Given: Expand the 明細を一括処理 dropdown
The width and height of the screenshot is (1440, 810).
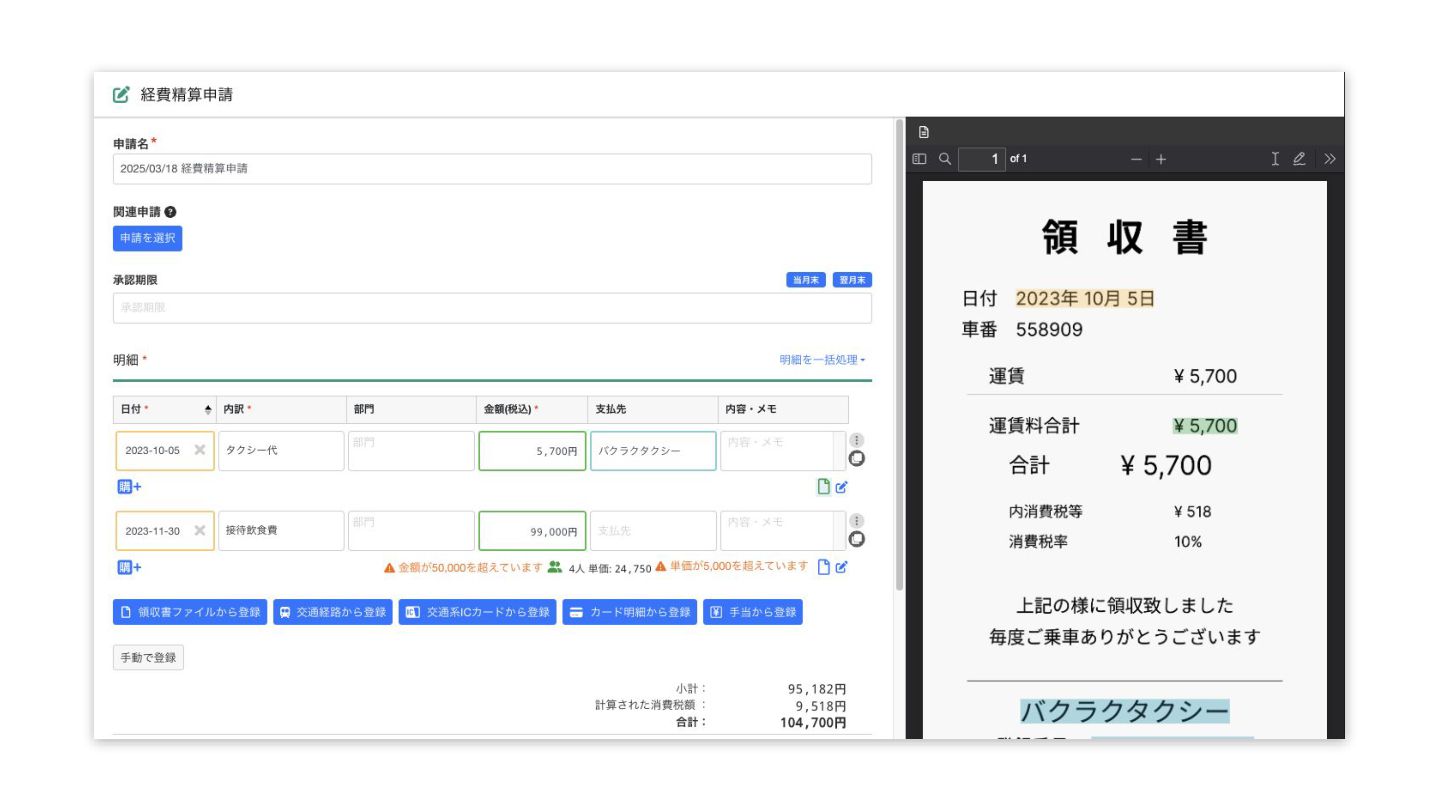Looking at the screenshot, I should coord(823,360).
